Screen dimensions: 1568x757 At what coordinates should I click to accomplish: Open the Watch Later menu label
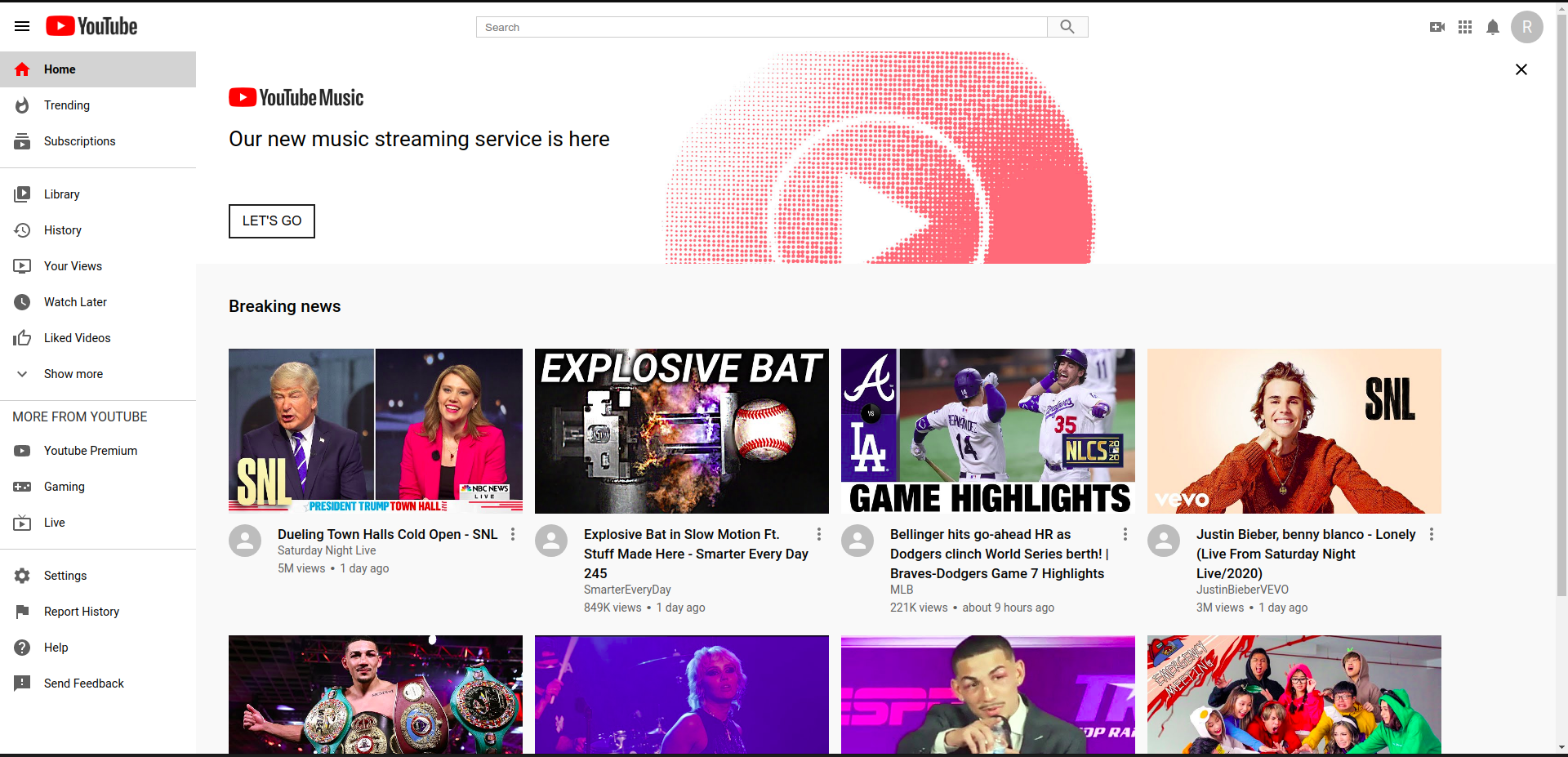pos(75,302)
